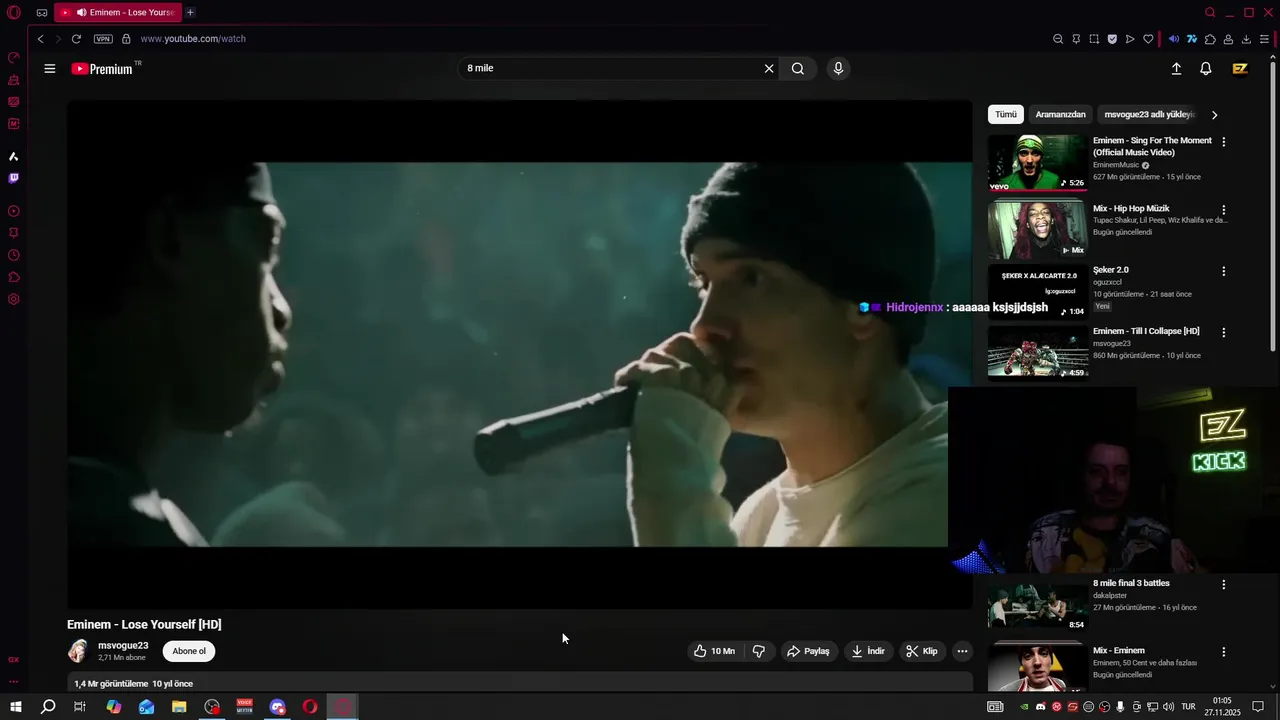Open options for Mix - Hip Hop Müzik
Viewport: 1280px width, 720px height.
1223,210
